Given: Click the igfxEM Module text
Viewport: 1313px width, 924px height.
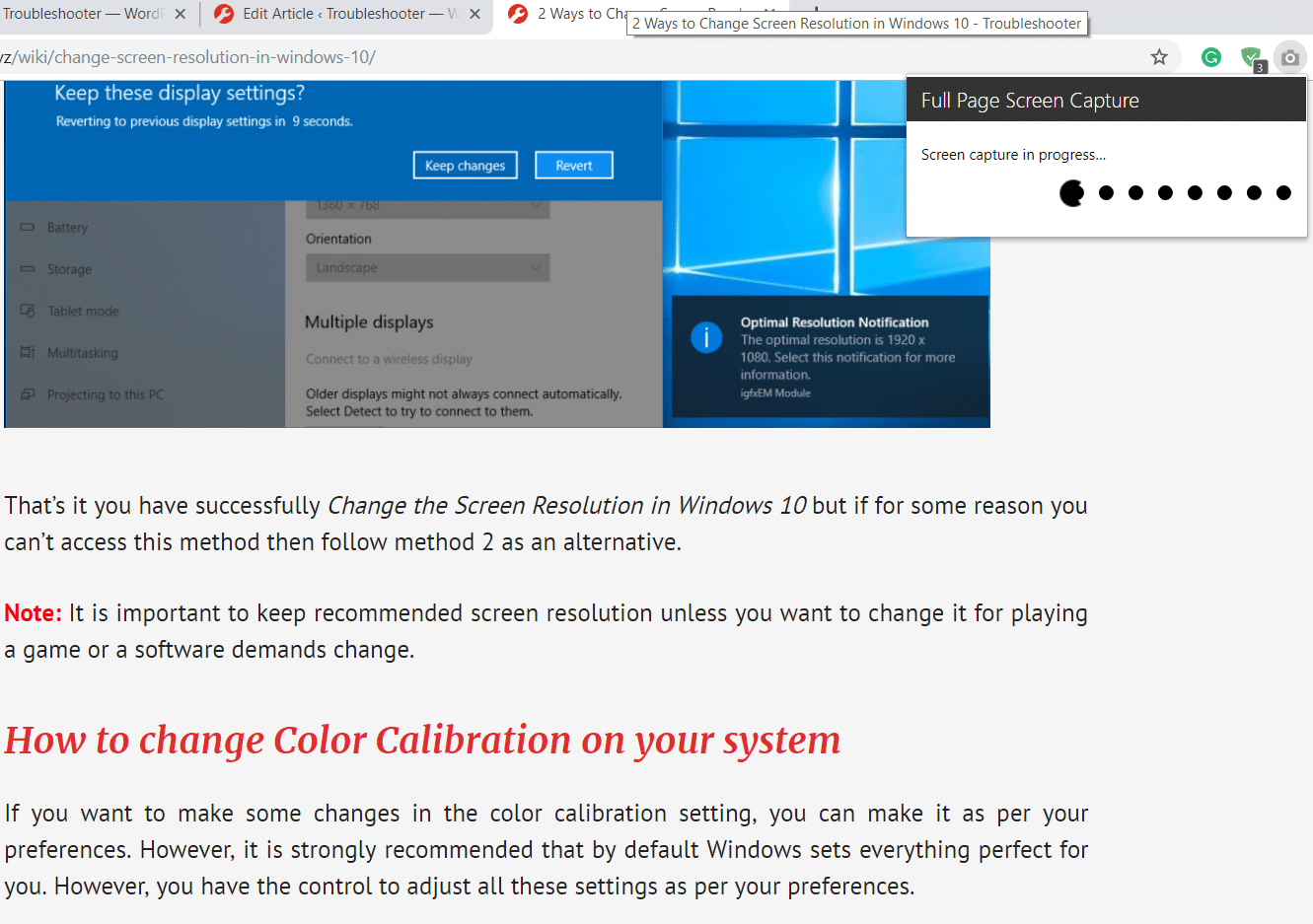Looking at the screenshot, I should pyautogui.click(x=775, y=392).
